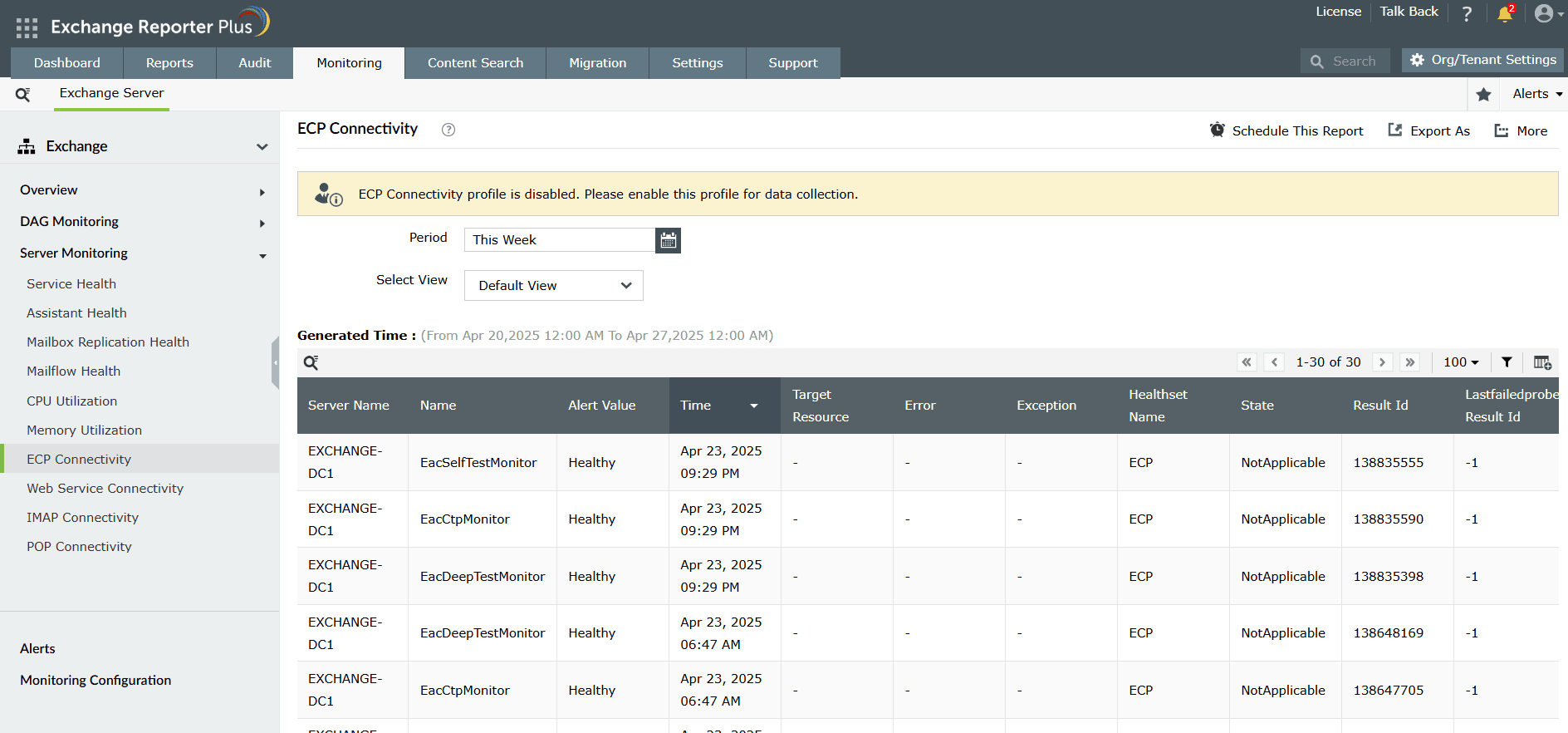Click the favorites star icon
1568x733 pixels.
[x=1483, y=95]
